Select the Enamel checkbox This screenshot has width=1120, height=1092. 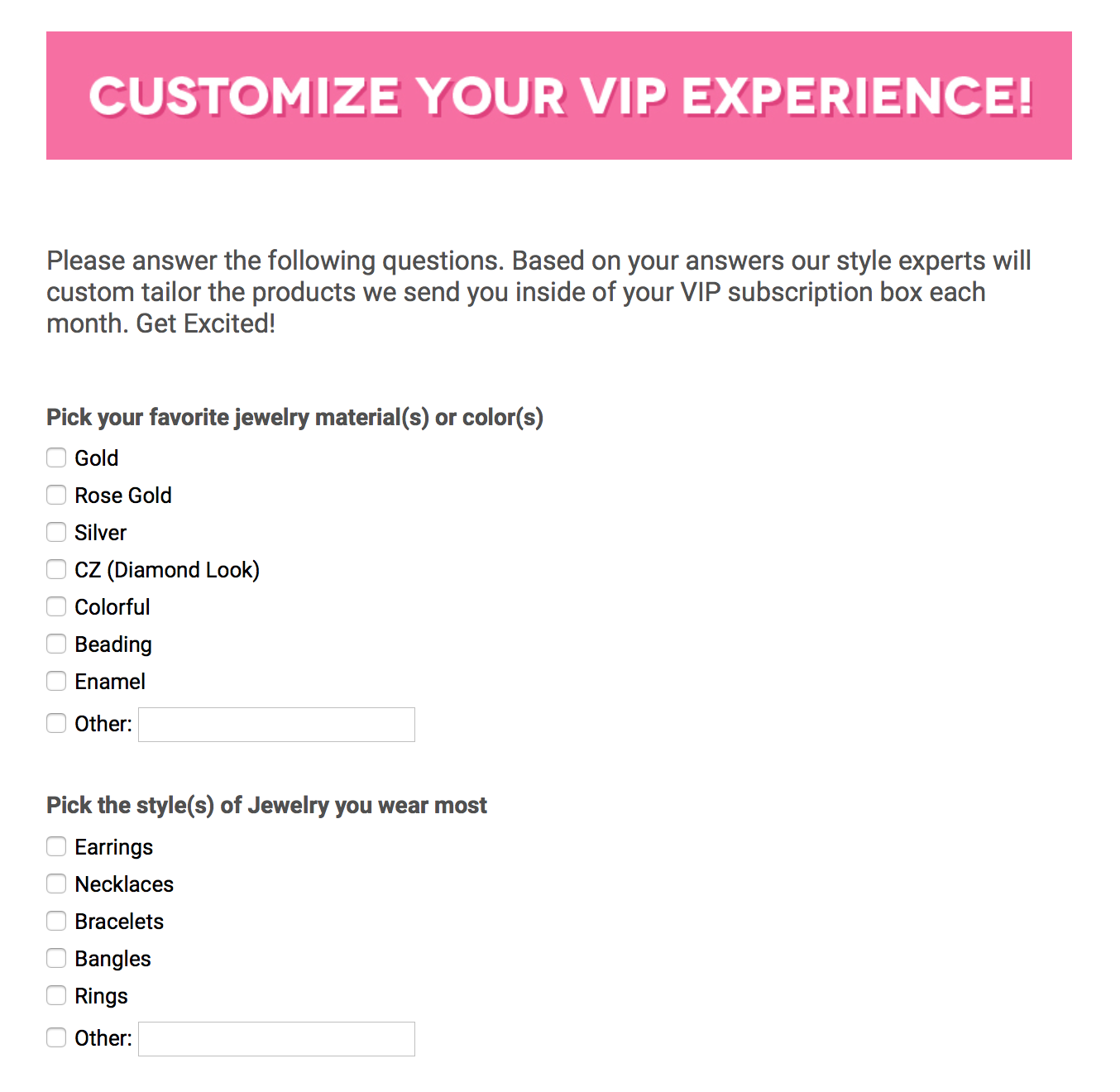(x=56, y=681)
